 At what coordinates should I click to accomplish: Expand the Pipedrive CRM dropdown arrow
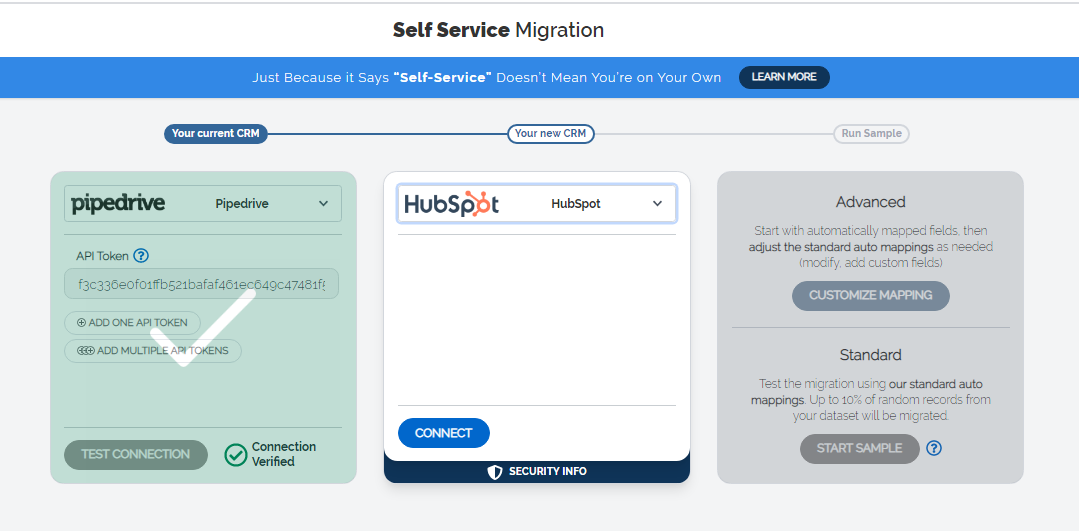pyautogui.click(x=323, y=204)
